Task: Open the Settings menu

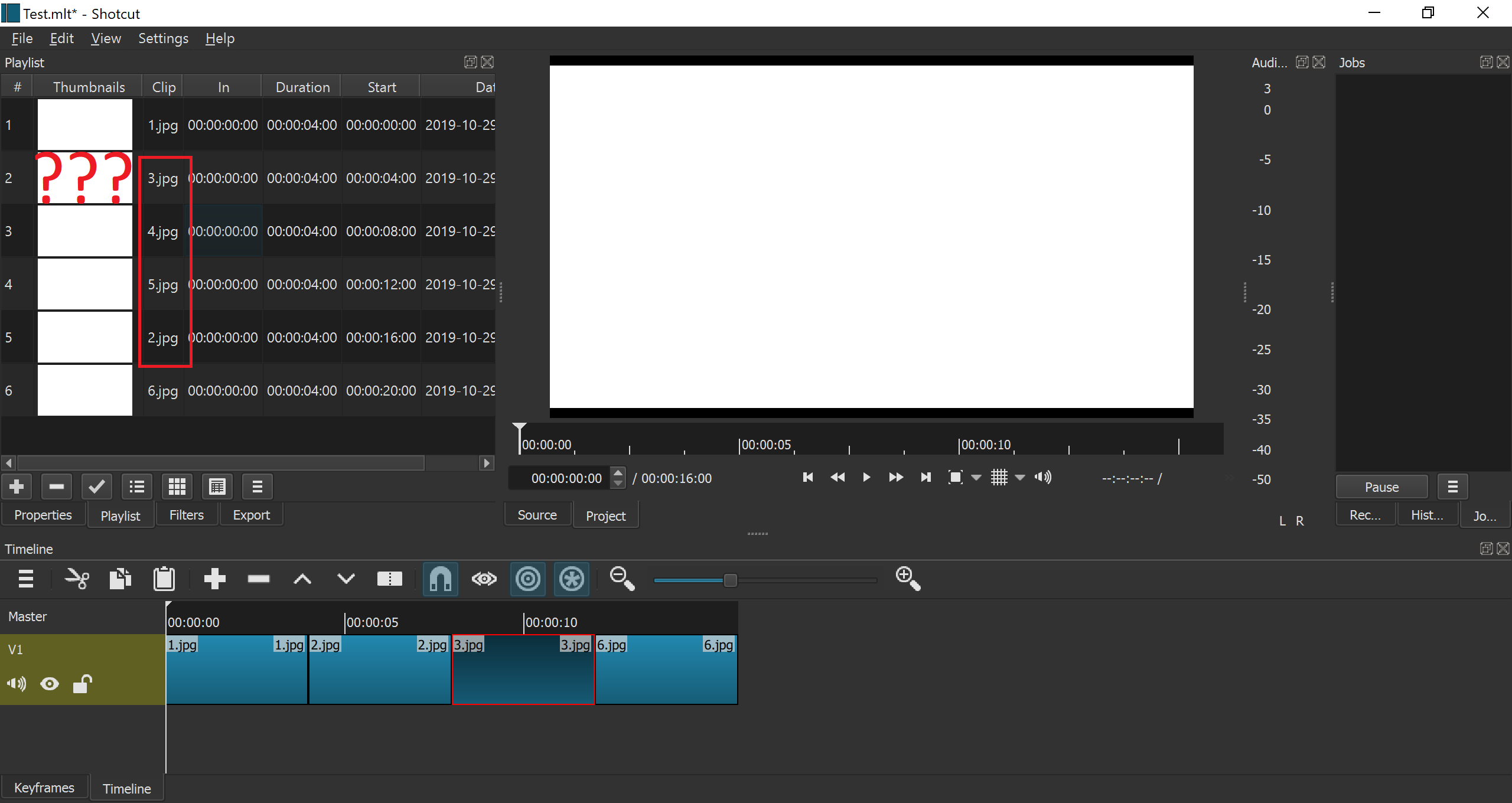Action: point(163,38)
